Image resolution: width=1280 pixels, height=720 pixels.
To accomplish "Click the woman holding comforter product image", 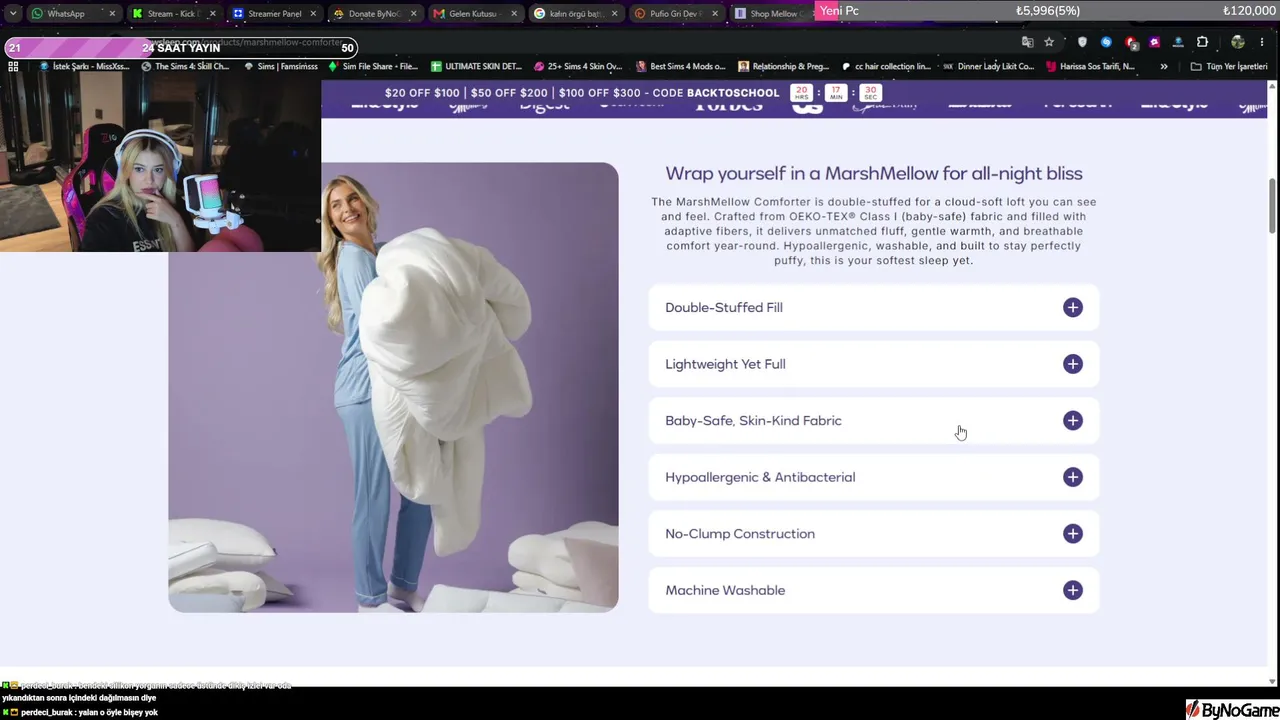I will click(x=393, y=387).
